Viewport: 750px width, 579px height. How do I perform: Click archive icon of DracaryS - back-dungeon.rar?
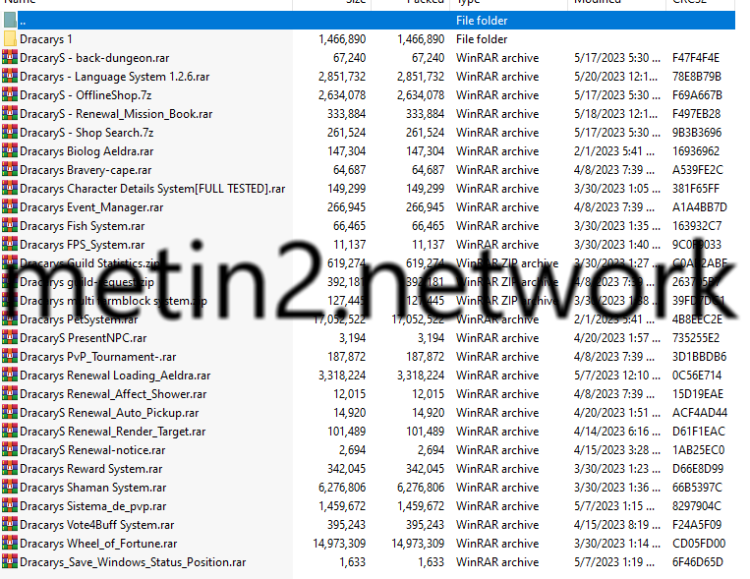[x=10, y=57]
